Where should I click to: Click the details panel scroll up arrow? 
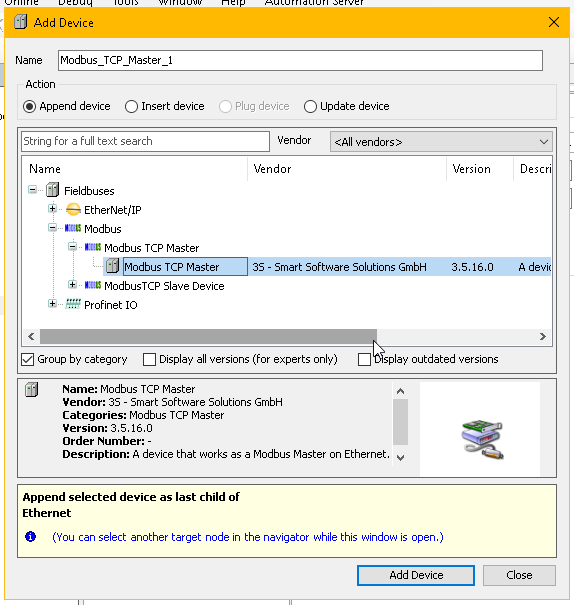coord(400,391)
